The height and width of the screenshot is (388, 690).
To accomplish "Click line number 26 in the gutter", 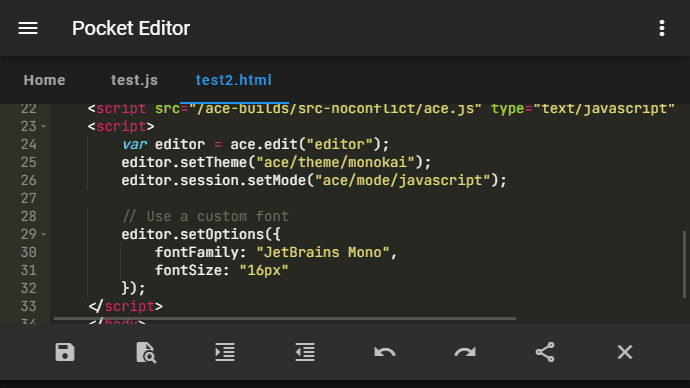I will [29, 180].
